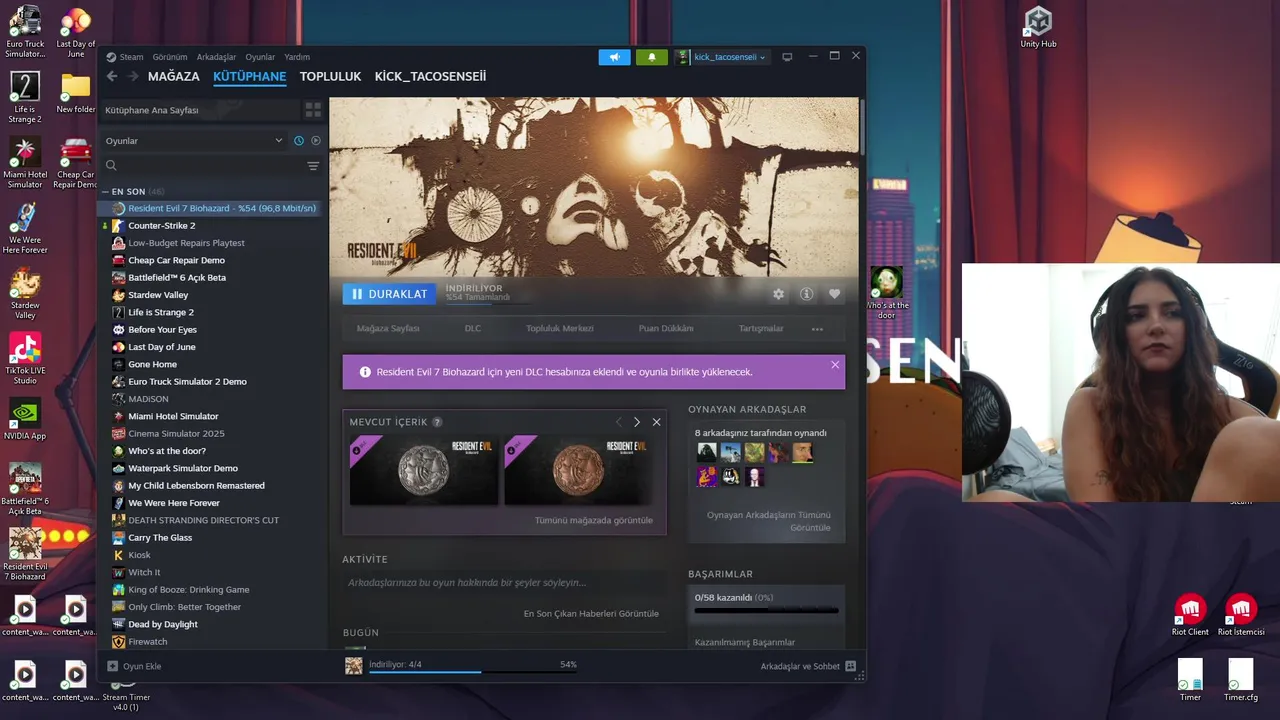The height and width of the screenshot is (720, 1280).
Task: Open NVIDIA App desktop icon
Action: 25,419
